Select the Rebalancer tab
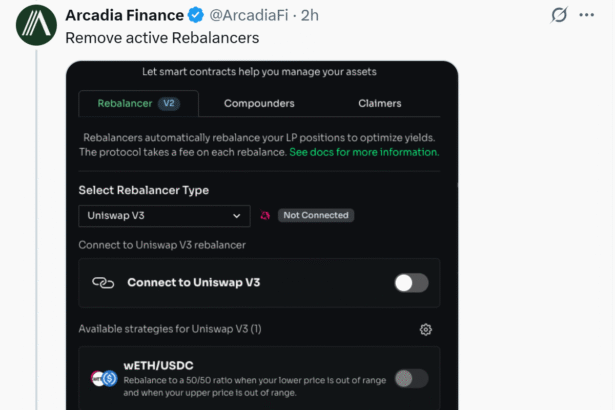Screen dimensions: 615x410 click(x=137, y=103)
